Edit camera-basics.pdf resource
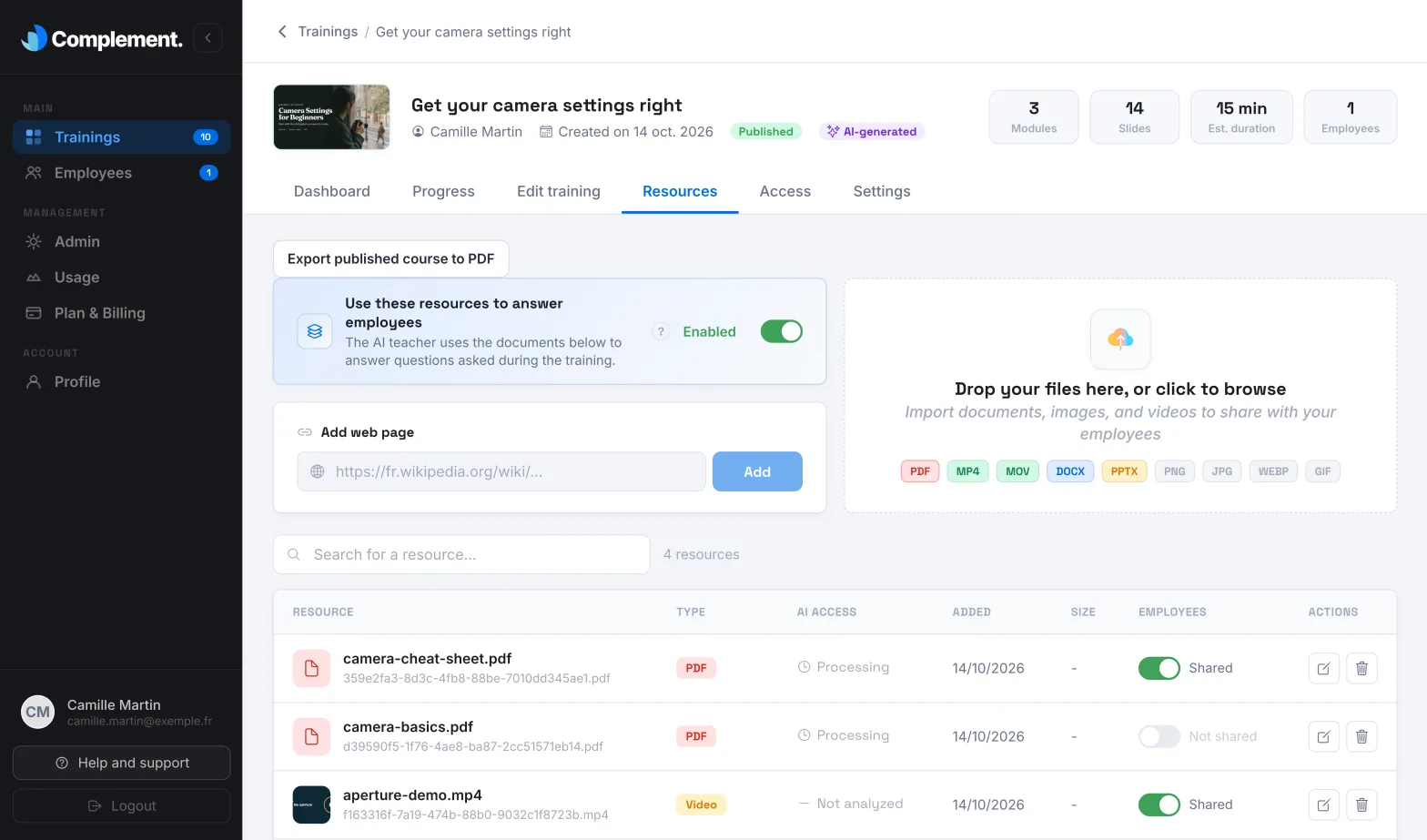The image size is (1427, 840). click(1323, 736)
